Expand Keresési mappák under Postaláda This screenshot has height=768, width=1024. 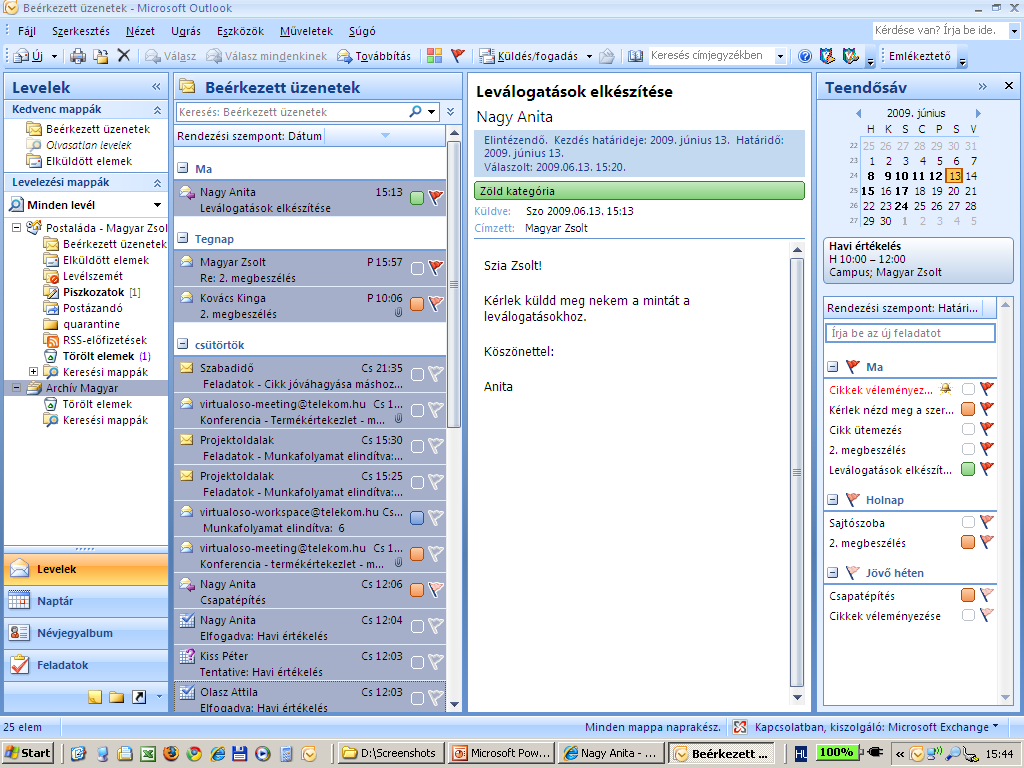pos(33,372)
